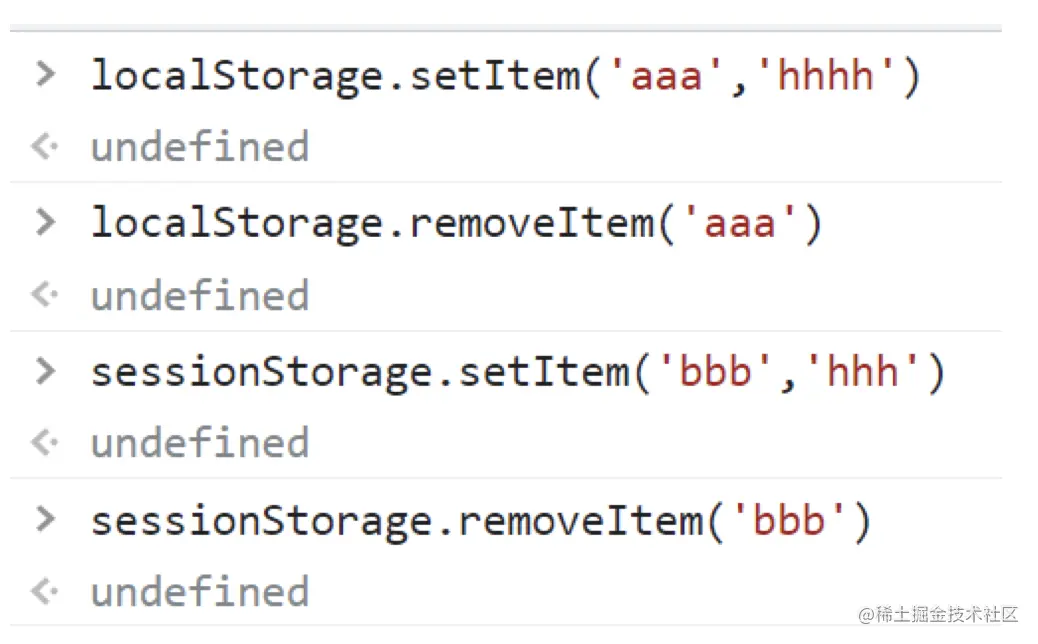Click the undefined result under sessionStorage.removeItem
The height and width of the screenshot is (644, 1038).
(200, 592)
